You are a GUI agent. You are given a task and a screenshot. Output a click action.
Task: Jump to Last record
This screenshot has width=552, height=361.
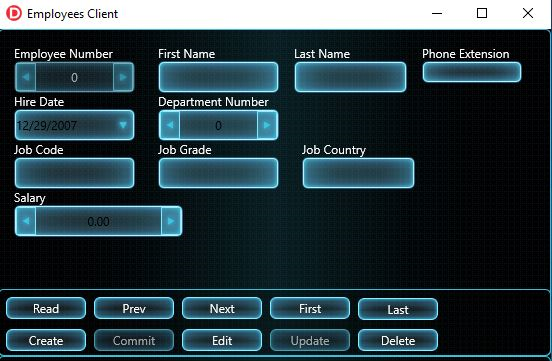coord(398,309)
